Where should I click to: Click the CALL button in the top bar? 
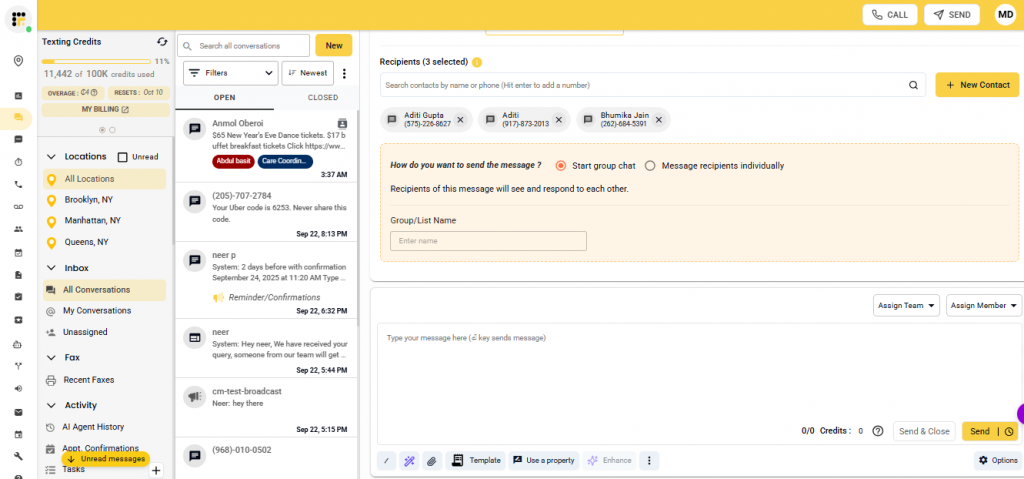point(889,14)
